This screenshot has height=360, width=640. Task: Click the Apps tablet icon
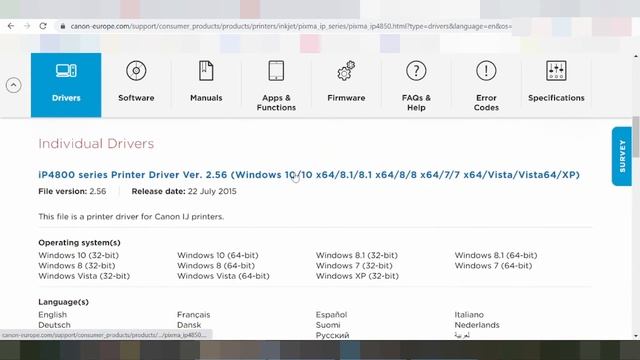[x=276, y=71]
